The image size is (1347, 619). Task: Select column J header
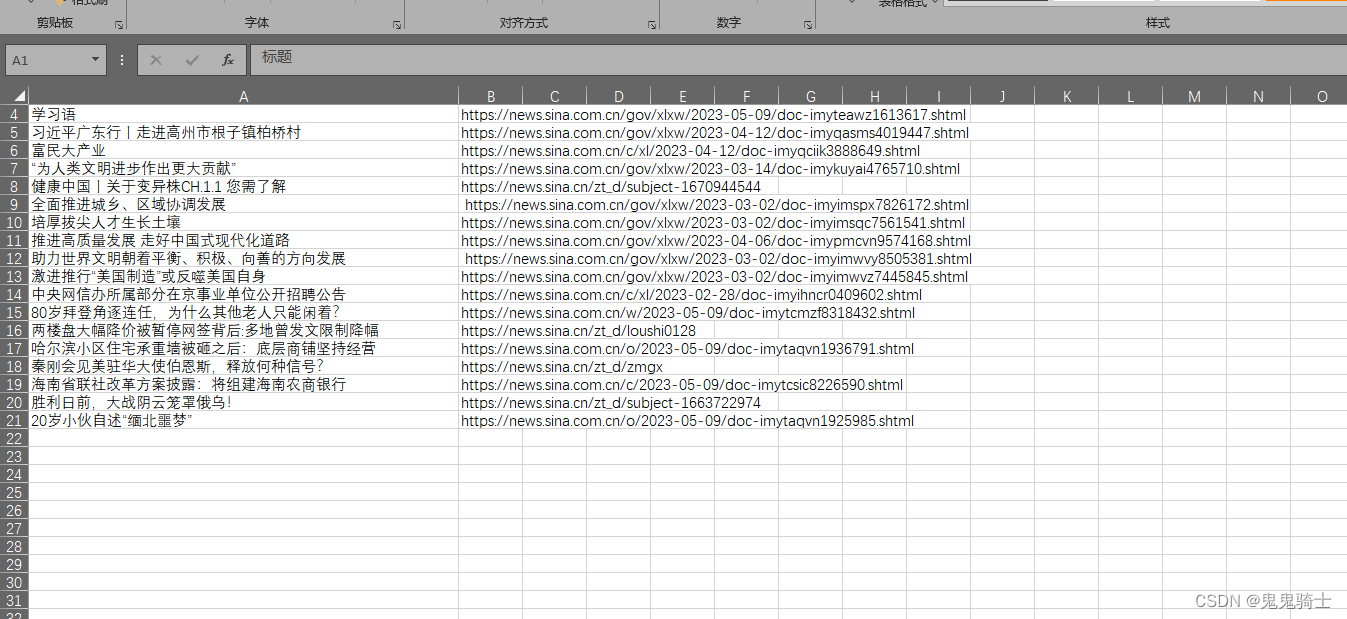1003,96
